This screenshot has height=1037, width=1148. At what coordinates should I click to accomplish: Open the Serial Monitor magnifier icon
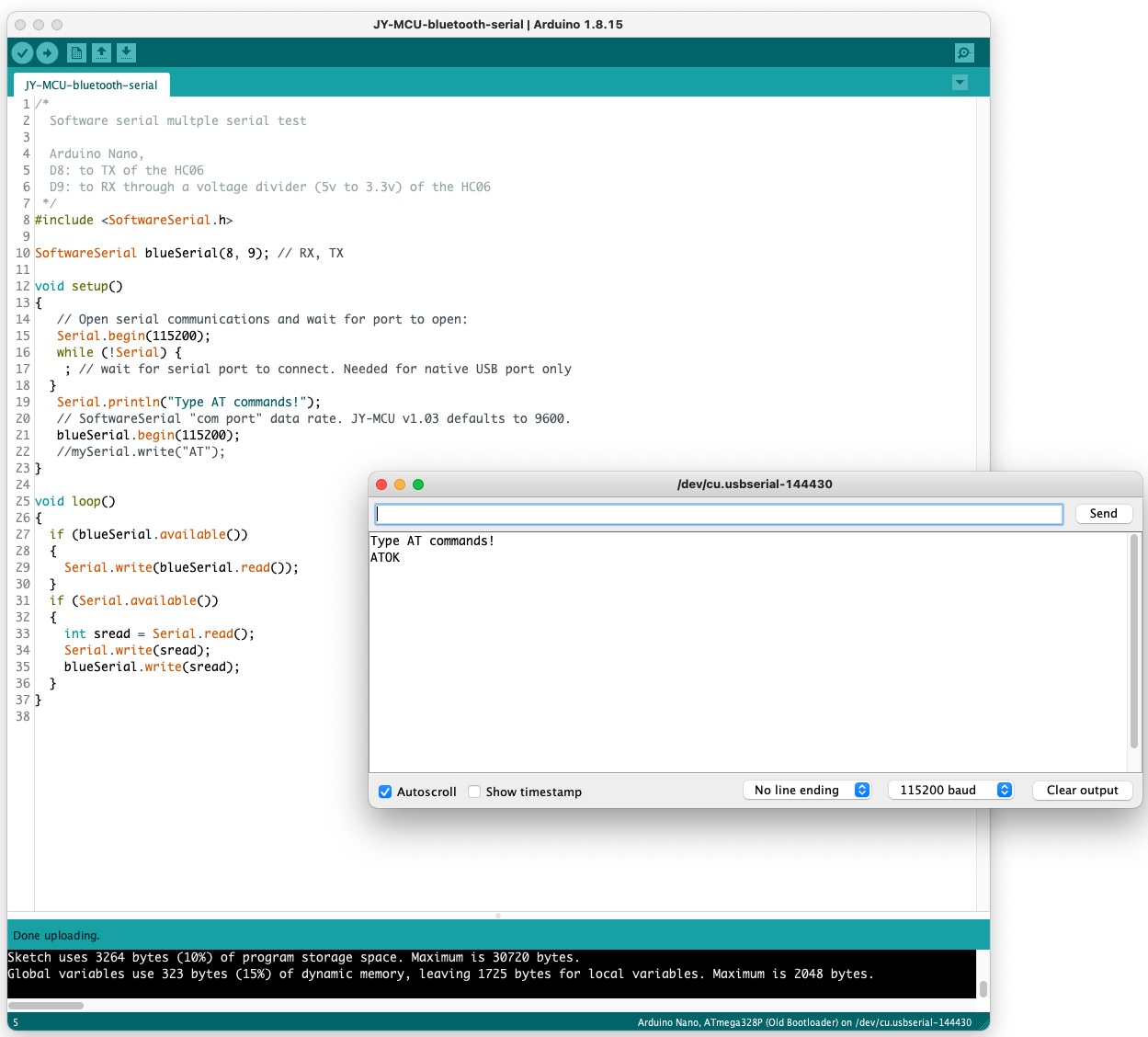[x=963, y=53]
